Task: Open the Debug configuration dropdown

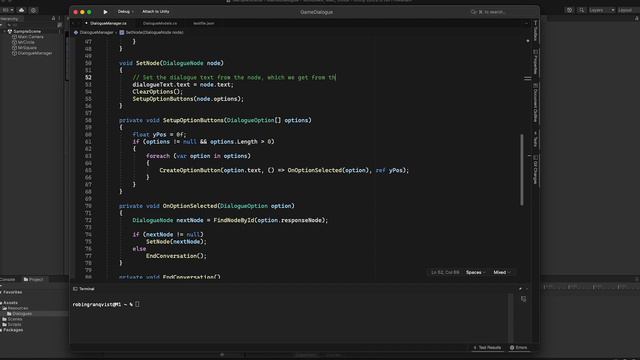Action: pos(125,11)
